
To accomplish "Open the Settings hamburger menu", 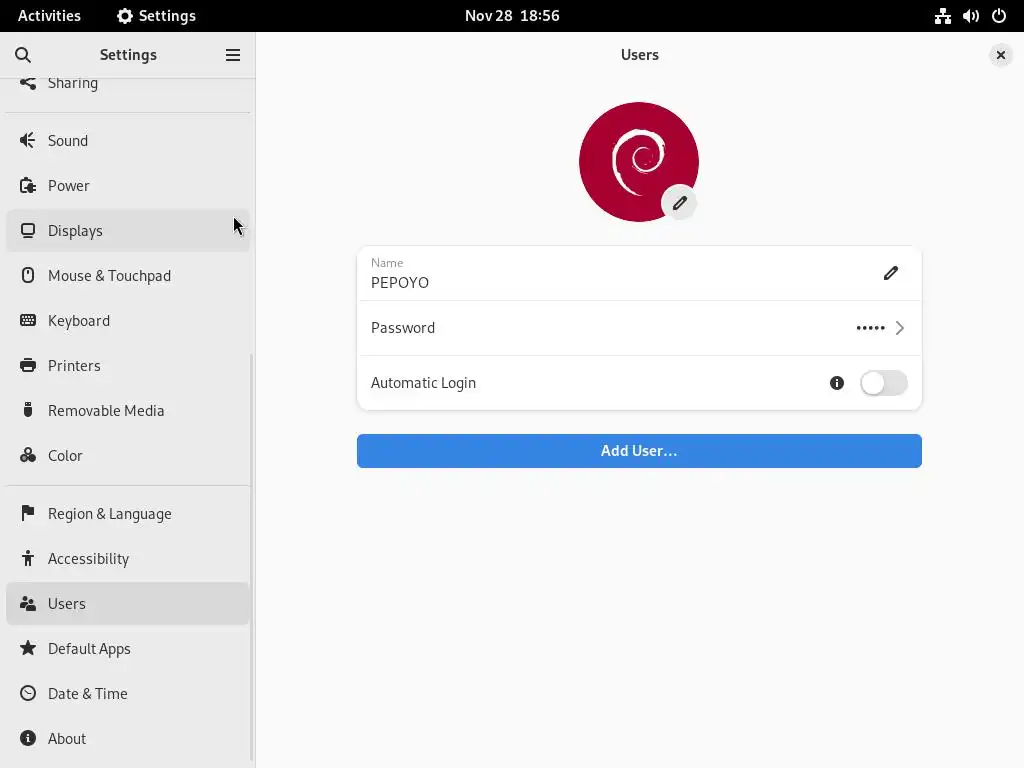I will pos(232,55).
